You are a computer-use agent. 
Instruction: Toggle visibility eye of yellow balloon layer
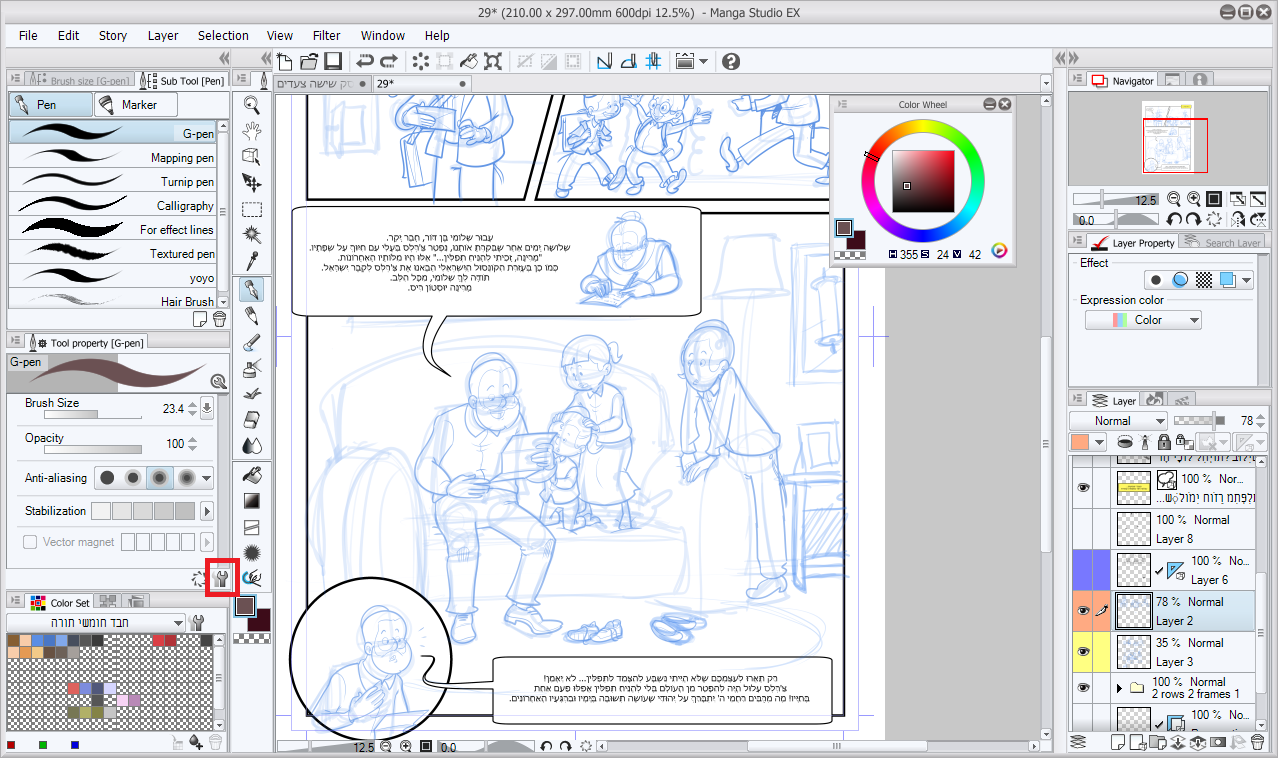tap(1082, 488)
